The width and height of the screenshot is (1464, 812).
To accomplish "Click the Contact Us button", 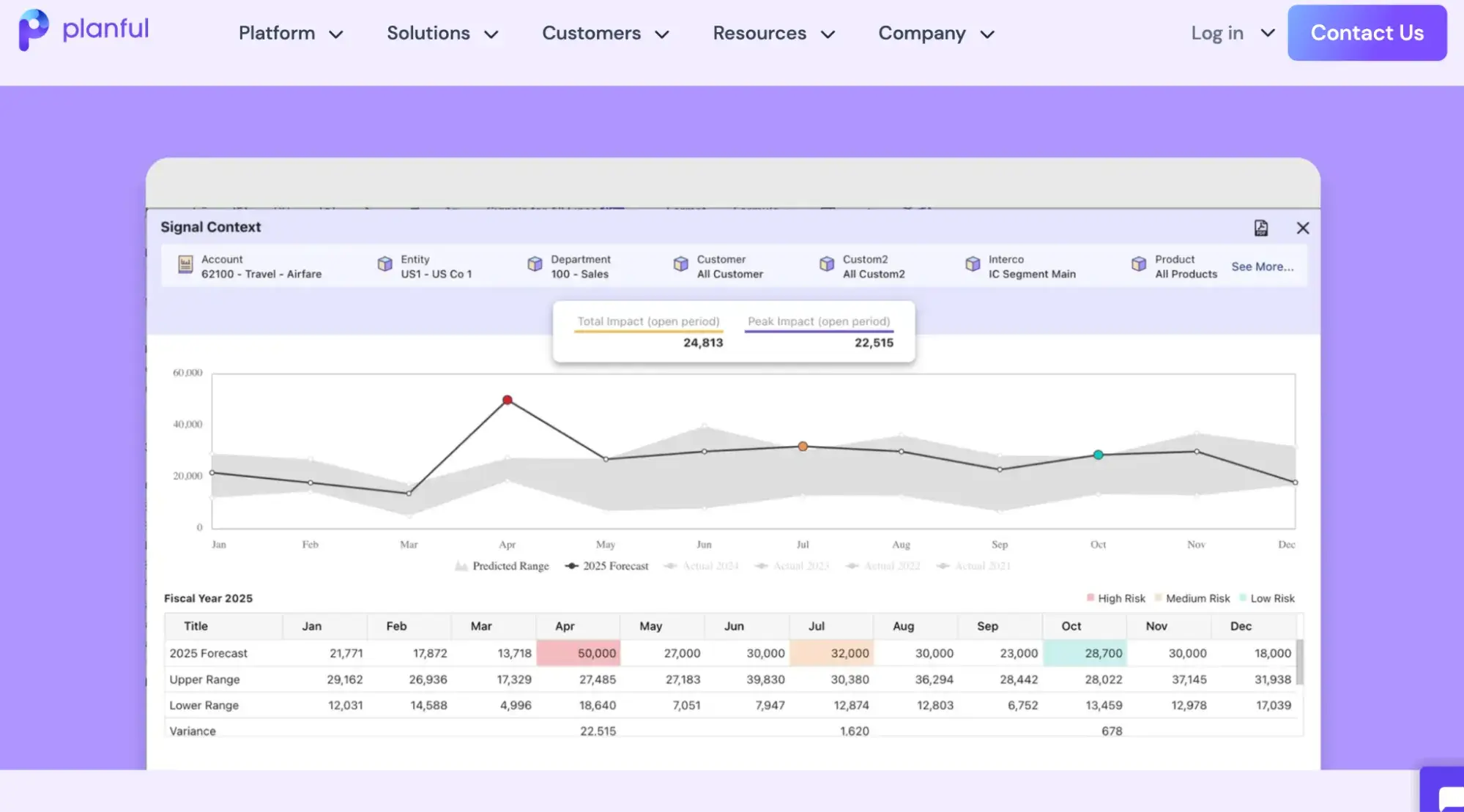I will coord(1367,33).
